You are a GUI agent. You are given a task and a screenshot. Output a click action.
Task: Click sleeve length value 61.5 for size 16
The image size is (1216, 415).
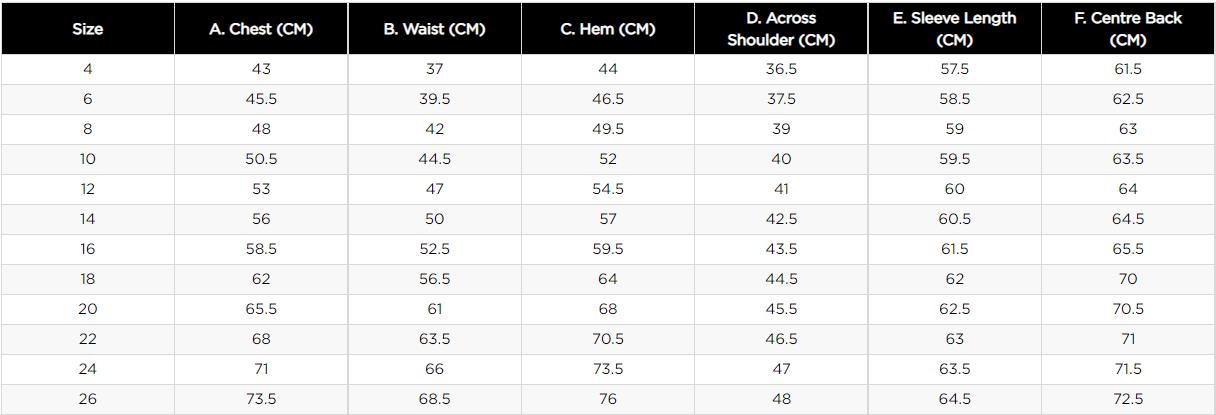pyautogui.click(x=955, y=249)
